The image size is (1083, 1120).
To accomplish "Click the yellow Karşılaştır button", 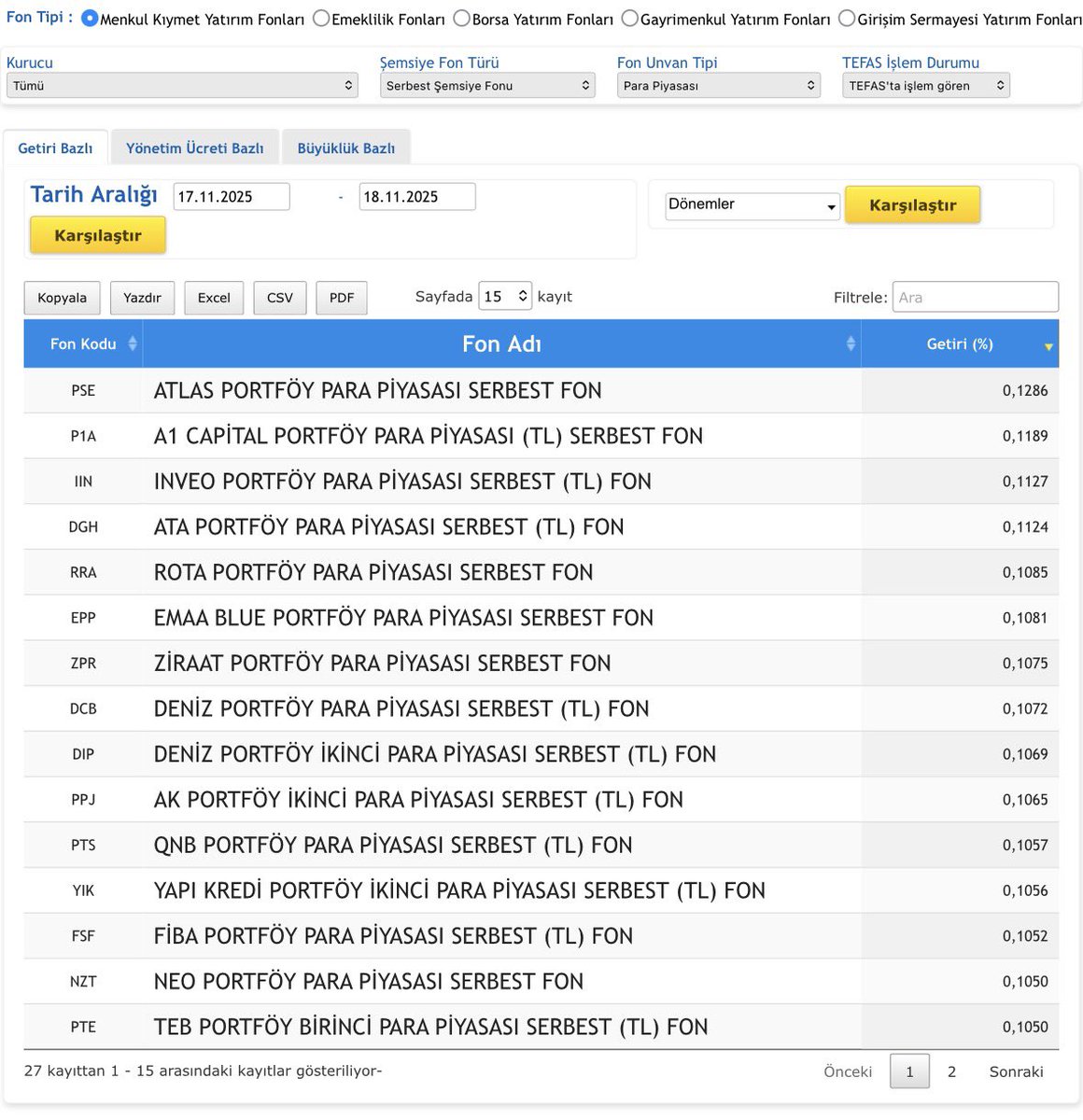I will [97, 234].
